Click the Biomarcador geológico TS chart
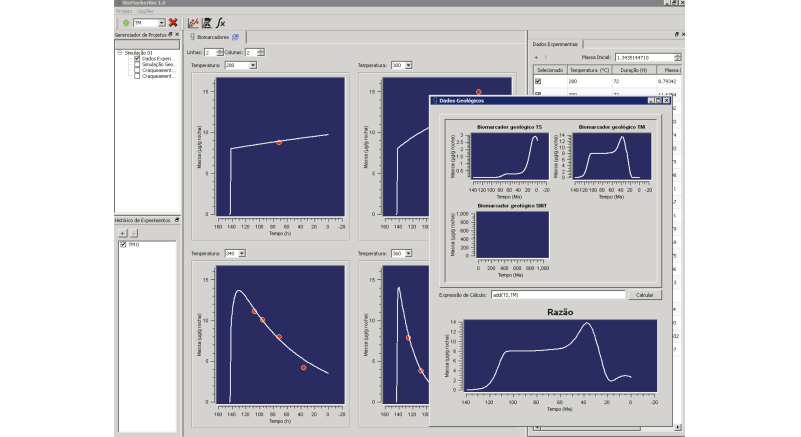Image resolution: width=801 pixels, height=437 pixels. point(509,156)
